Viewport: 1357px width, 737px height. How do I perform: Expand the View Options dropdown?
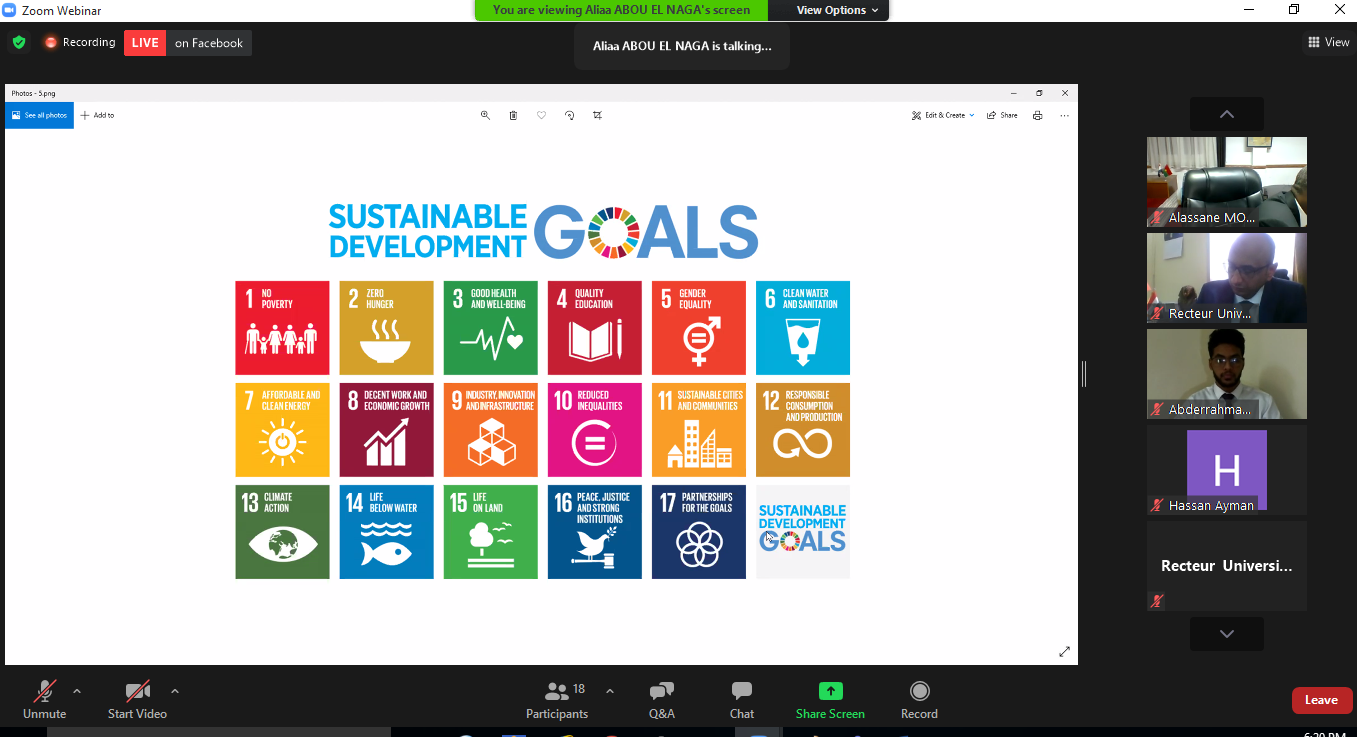pos(837,10)
